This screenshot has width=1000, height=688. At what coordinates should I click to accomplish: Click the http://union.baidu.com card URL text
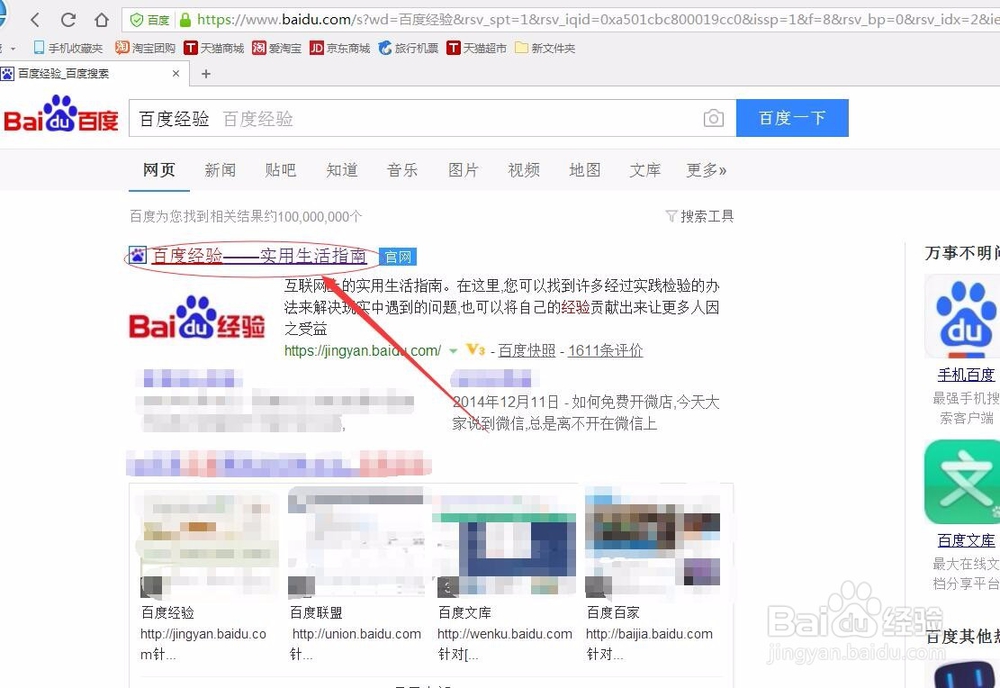357,634
